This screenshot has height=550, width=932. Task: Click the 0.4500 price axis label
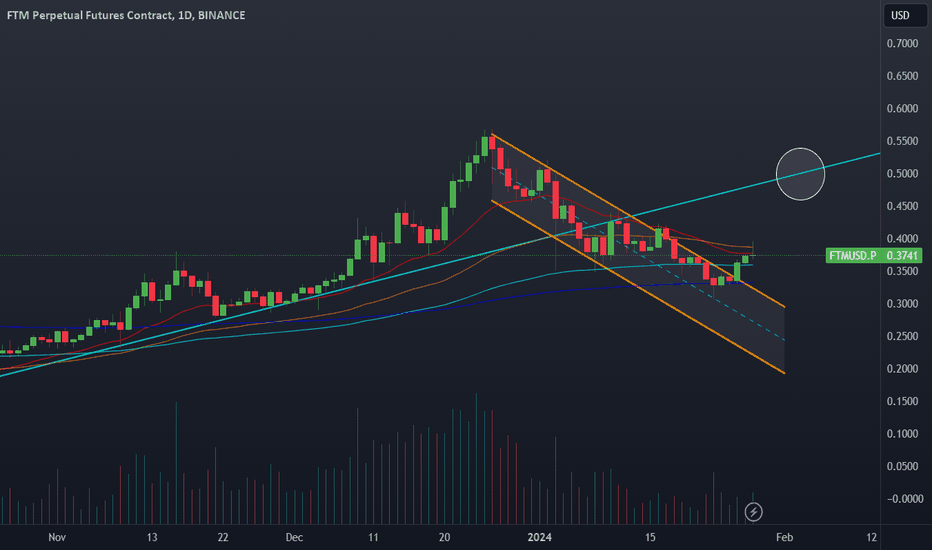(x=902, y=206)
